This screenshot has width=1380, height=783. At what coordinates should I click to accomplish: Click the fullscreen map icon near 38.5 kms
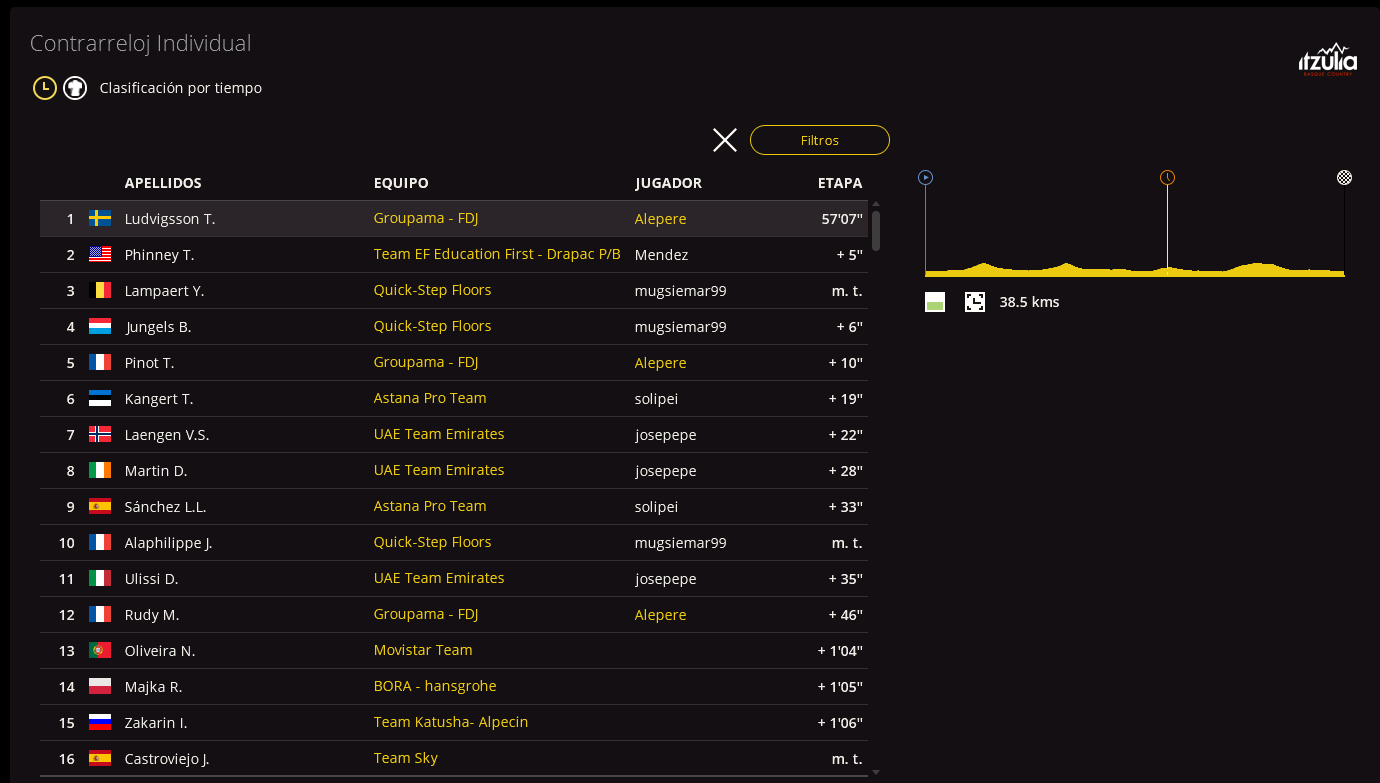click(x=975, y=302)
